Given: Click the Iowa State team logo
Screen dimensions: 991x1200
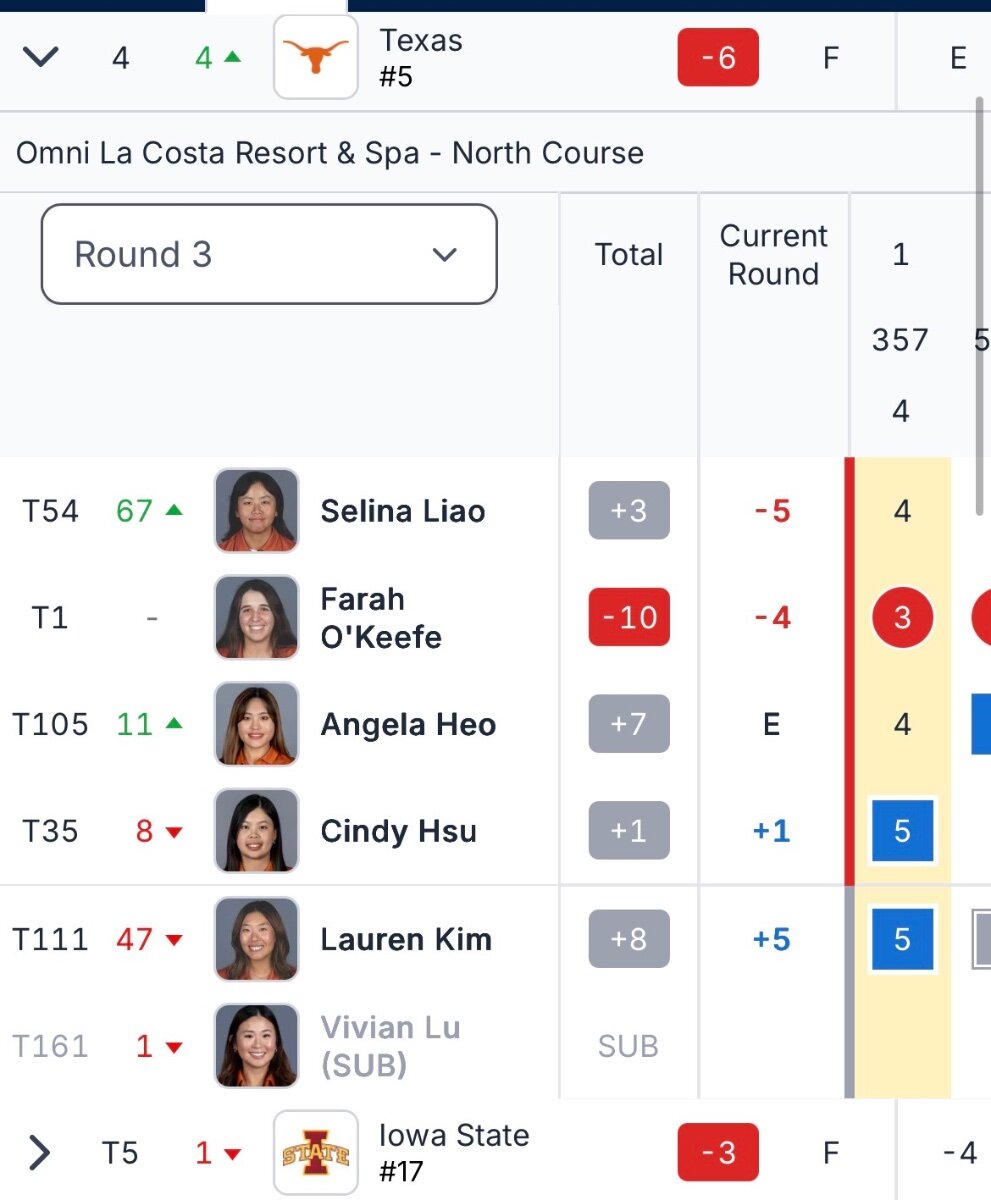Looking at the screenshot, I should pyautogui.click(x=316, y=1153).
